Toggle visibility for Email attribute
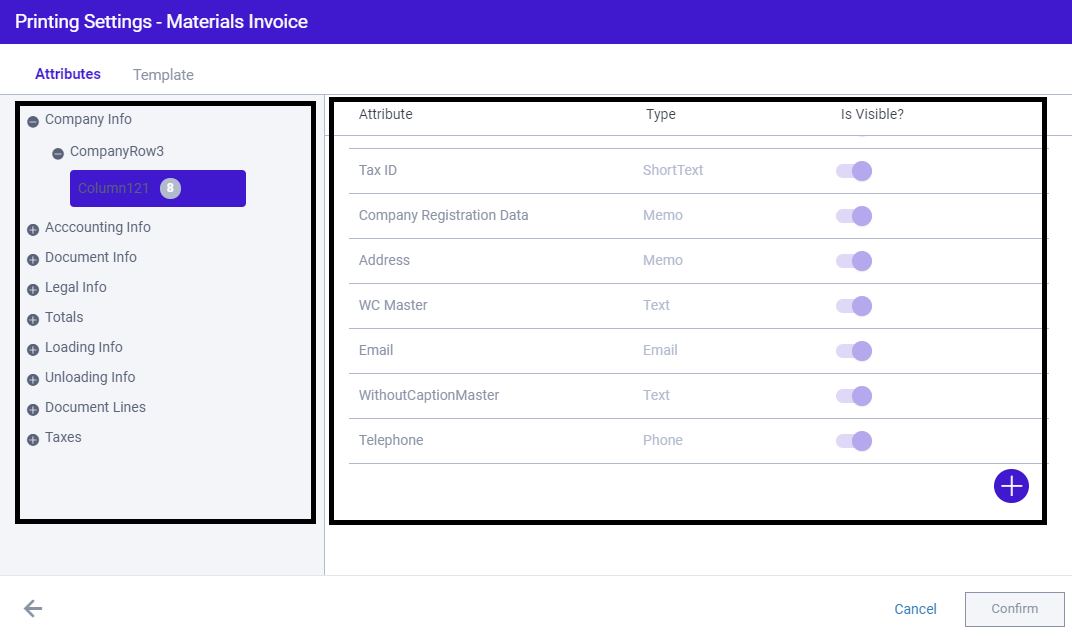The width and height of the screenshot is (1072, 638). pos(854,351)
